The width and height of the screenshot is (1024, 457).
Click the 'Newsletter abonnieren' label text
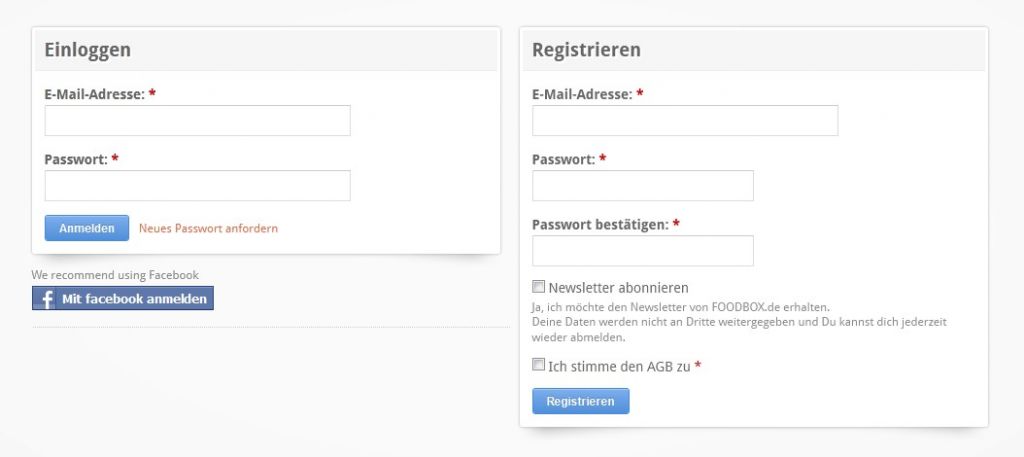618,288
